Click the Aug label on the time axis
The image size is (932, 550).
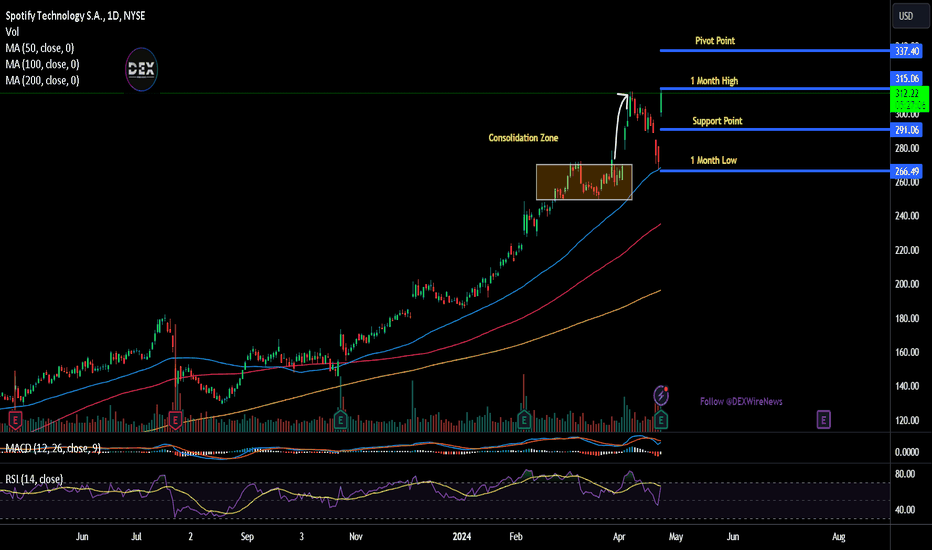coord(838,536)
